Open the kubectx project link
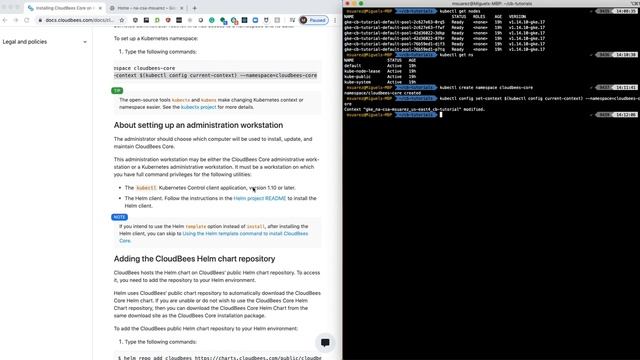Image resolution: width=640 pixels, height=360 pixels. click(198, 107)
